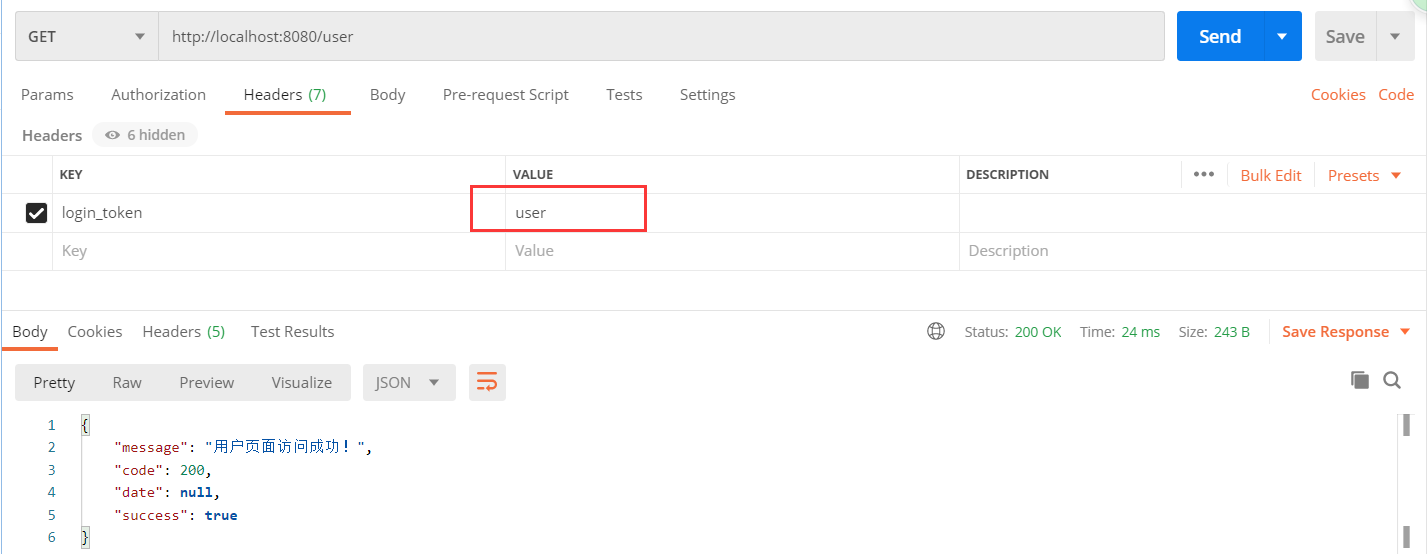Screen dimensions: 1427x554
Task: Show the 6 hidden headers
Action: point(145,135)
